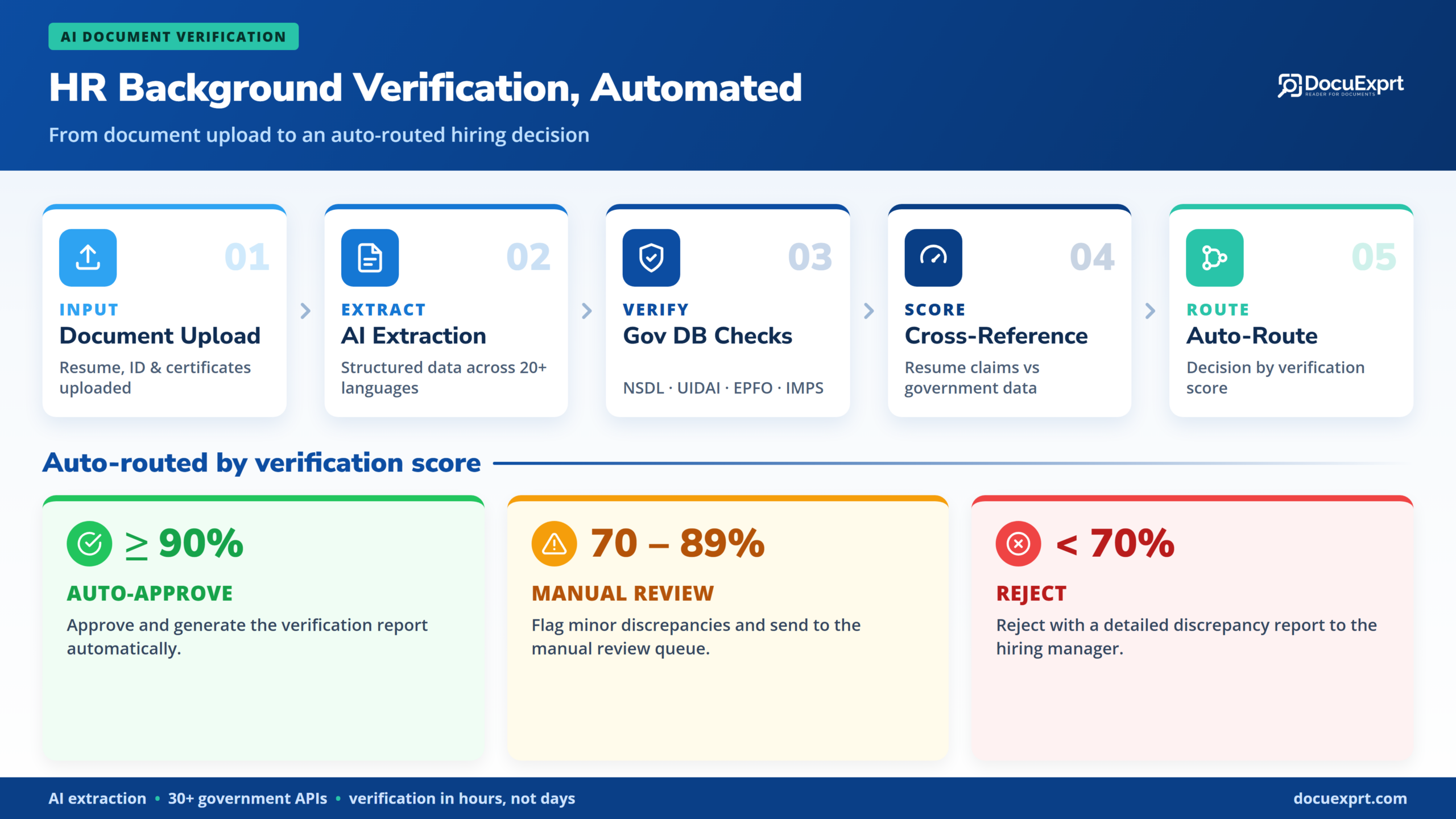The width and height of the screenshot is (1456, 819).
Task: Click the SCORE label
Action: coord(935,310)
